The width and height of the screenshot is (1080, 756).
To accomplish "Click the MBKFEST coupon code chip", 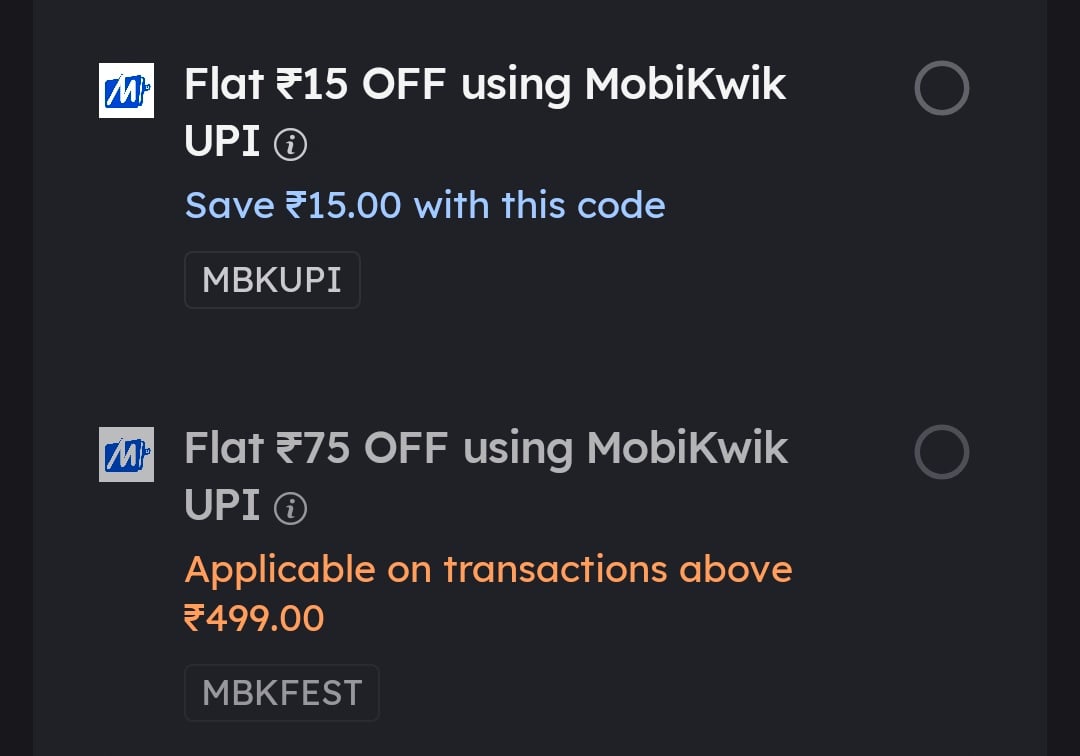I will 282,693.
